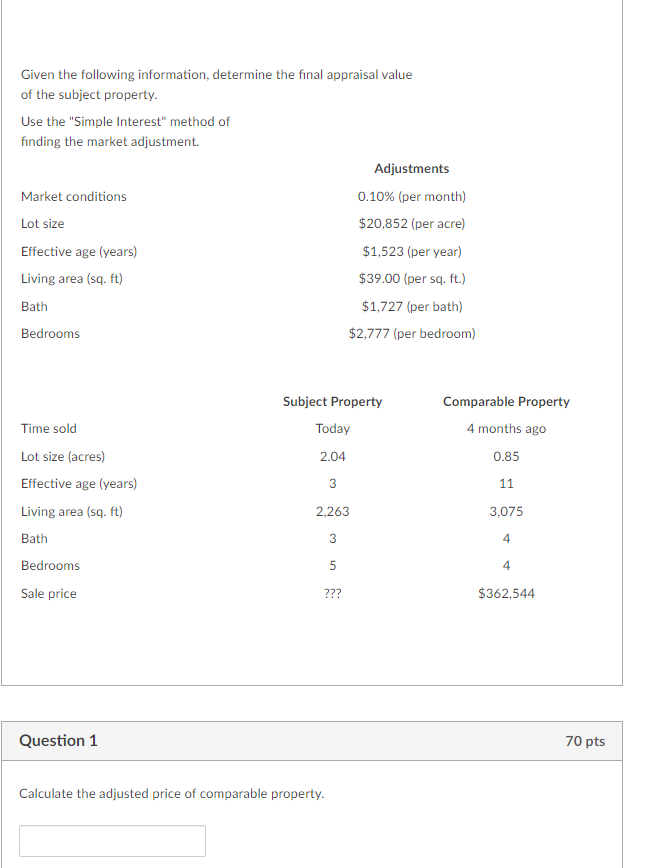The width and height of the screenshot is (646, 868).
Task: Click the 0.10% (per month) adjustment value
Action: pyautogui.click(x=411, y=196)
